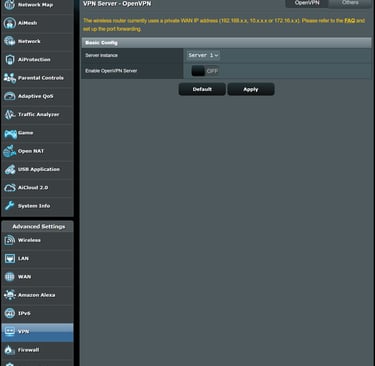Click the Advanced Settings section header
The image size is (375, 366).
point(37,226)
